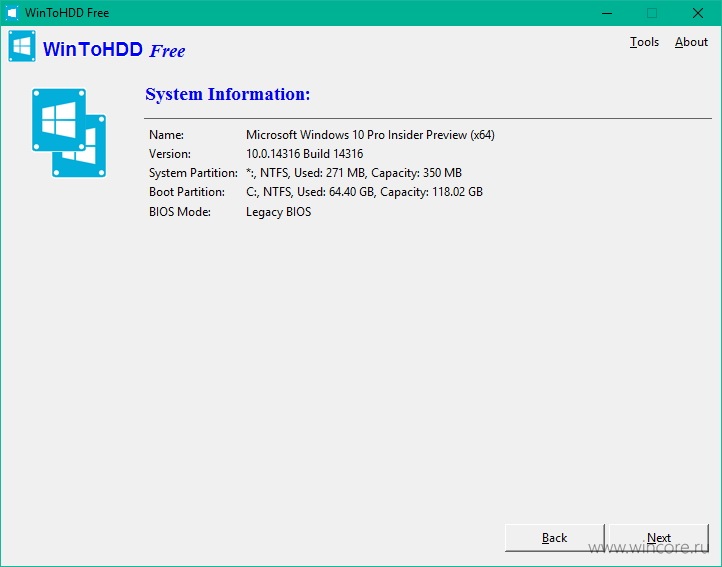722x567 pixels.
Task: Click the WinToHDD logo icon in header
Action: (x=22, y=46)
